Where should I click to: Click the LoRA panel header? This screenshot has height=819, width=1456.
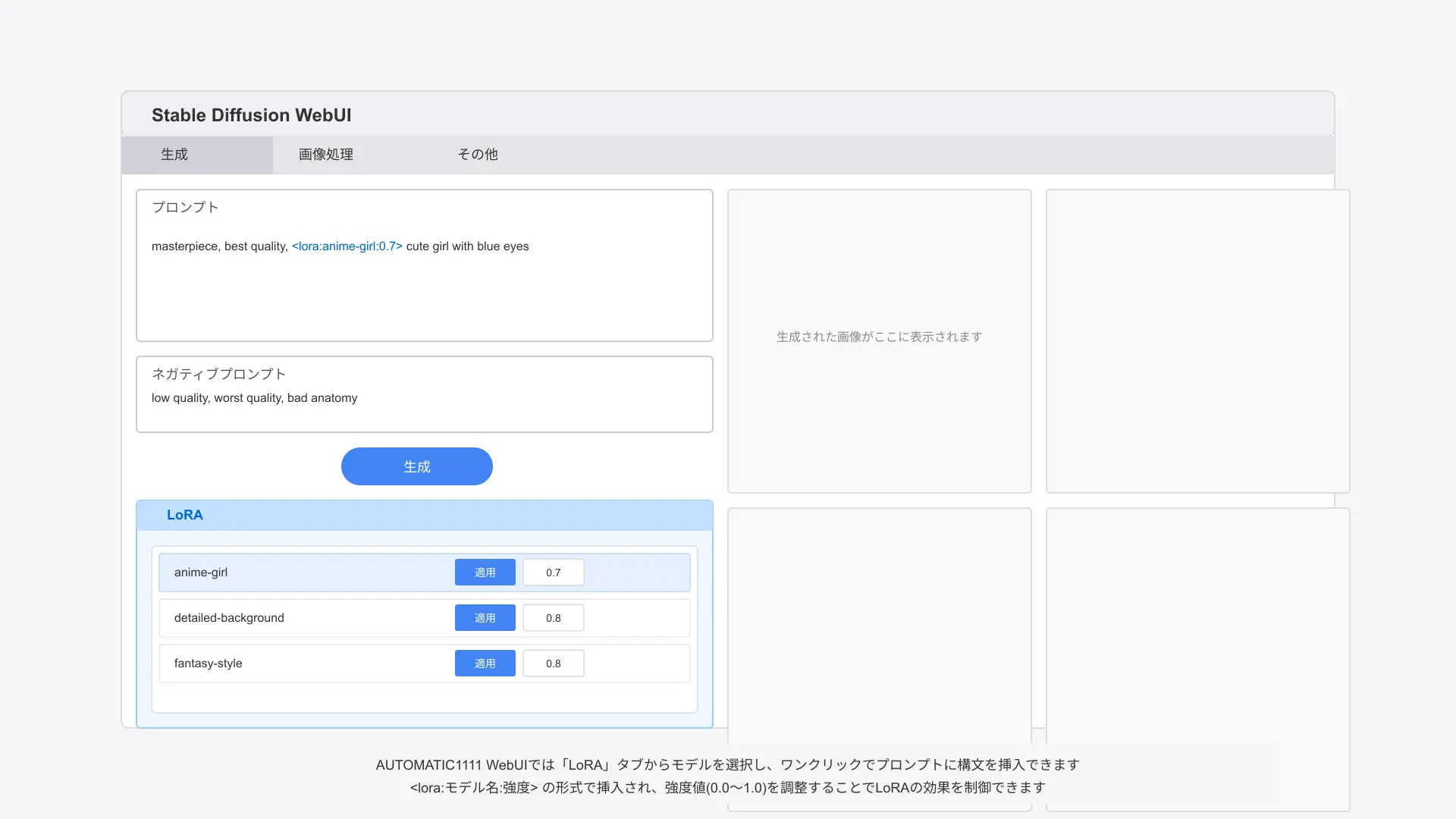tap(425, 515)
